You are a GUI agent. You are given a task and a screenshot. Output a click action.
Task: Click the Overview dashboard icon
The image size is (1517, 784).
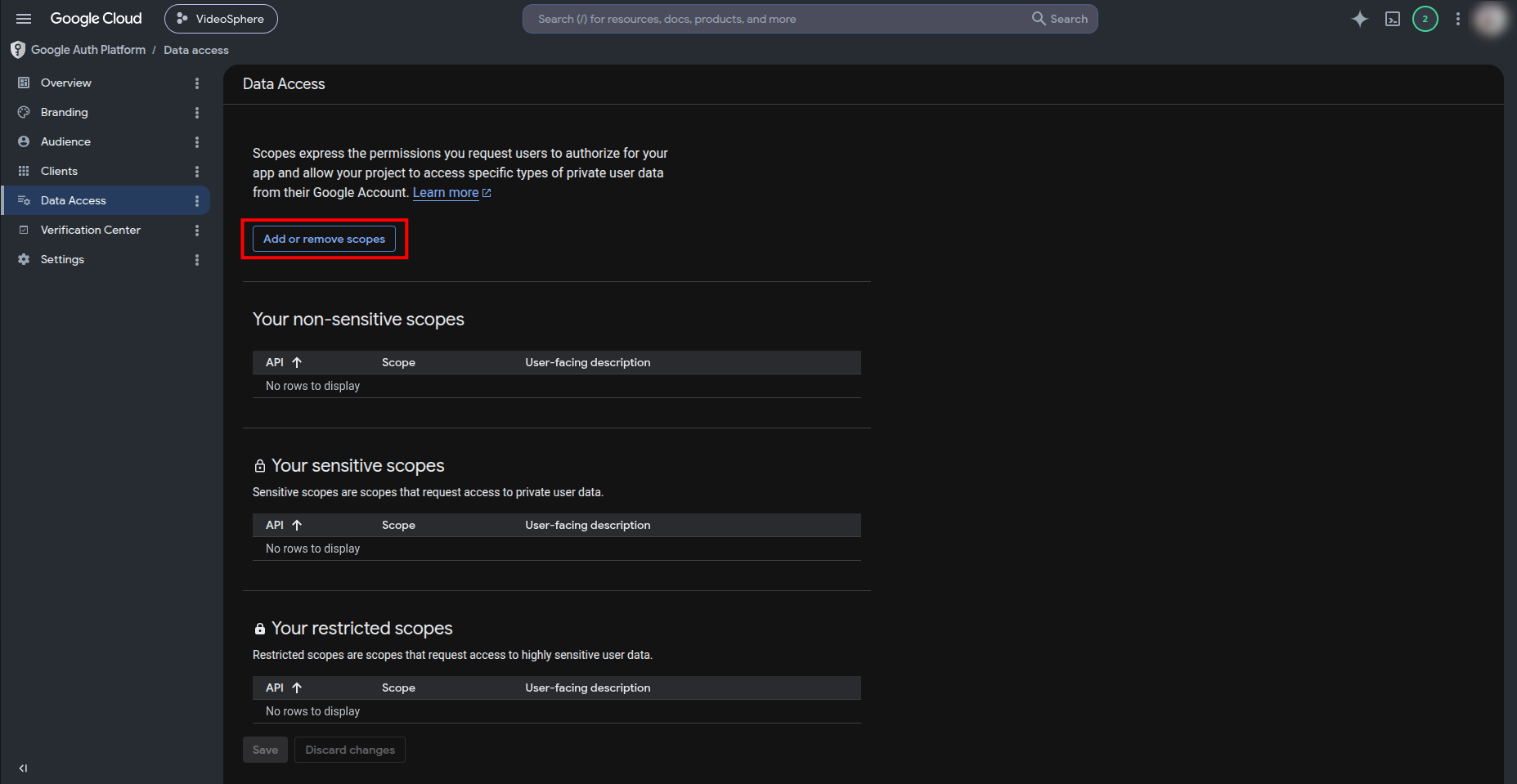(24, 83)
